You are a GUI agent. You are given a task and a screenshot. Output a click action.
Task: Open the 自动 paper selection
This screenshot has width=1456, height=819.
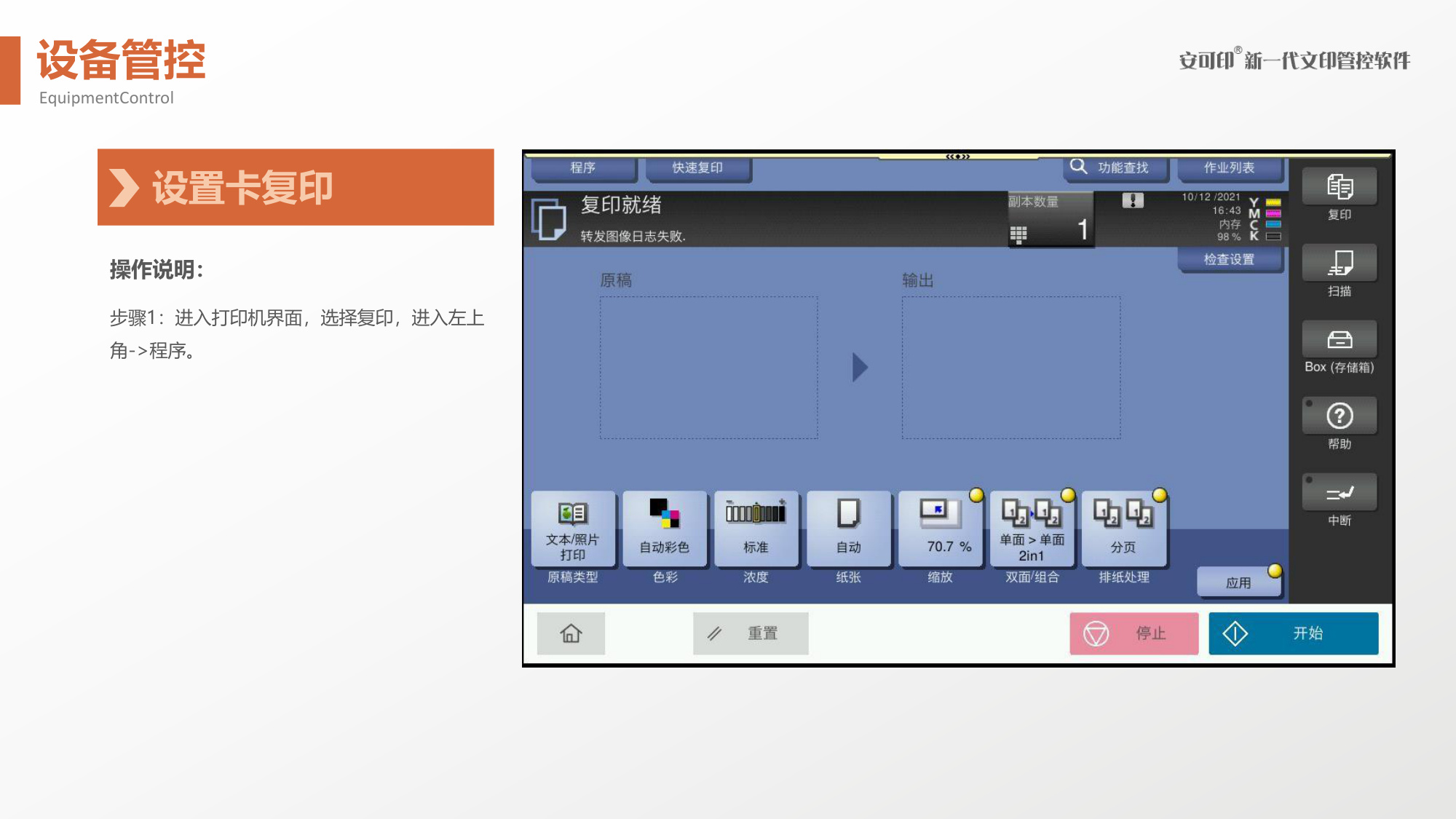point(848,529)
